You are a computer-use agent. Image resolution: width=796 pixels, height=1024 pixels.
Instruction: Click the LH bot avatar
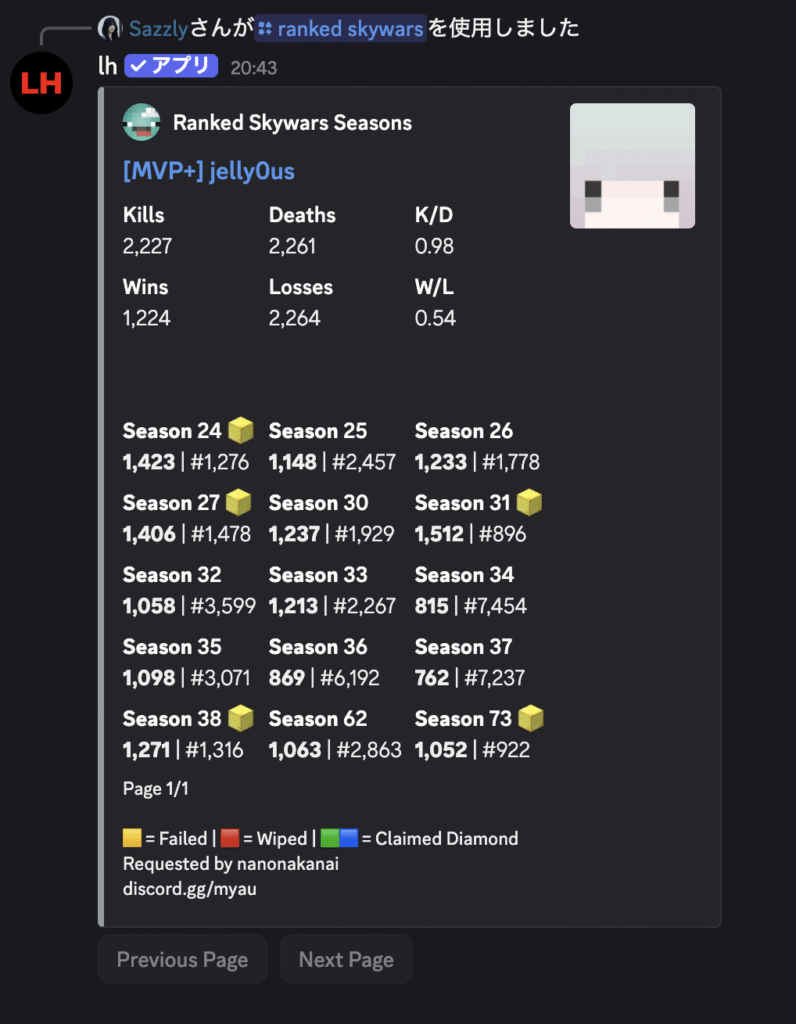(x=42, y=81)
